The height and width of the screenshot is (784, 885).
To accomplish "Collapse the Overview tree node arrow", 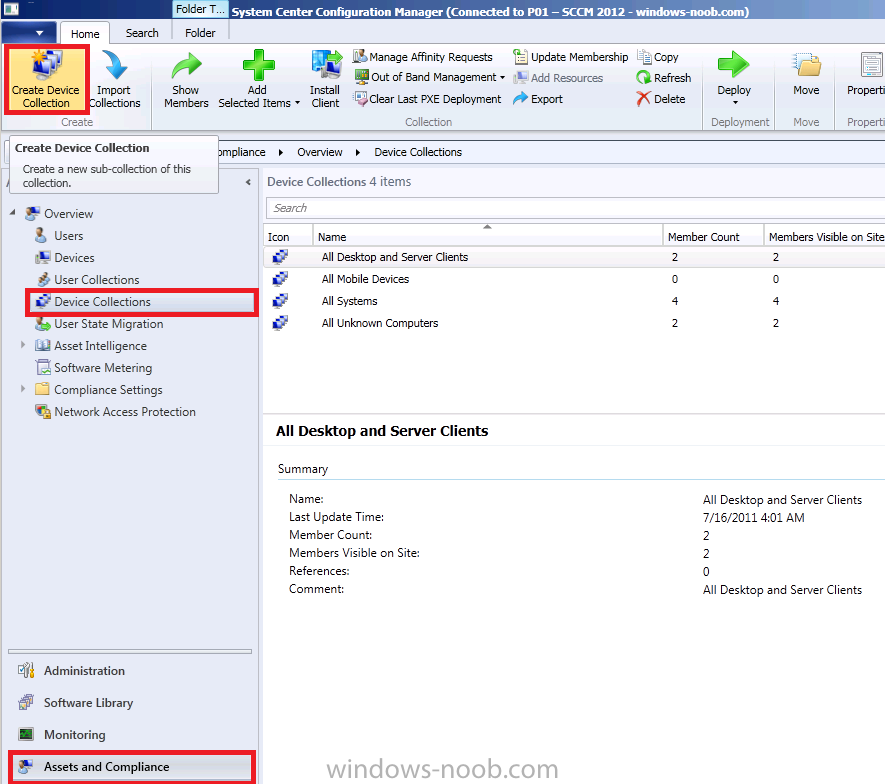I will (x=12, y=213).
